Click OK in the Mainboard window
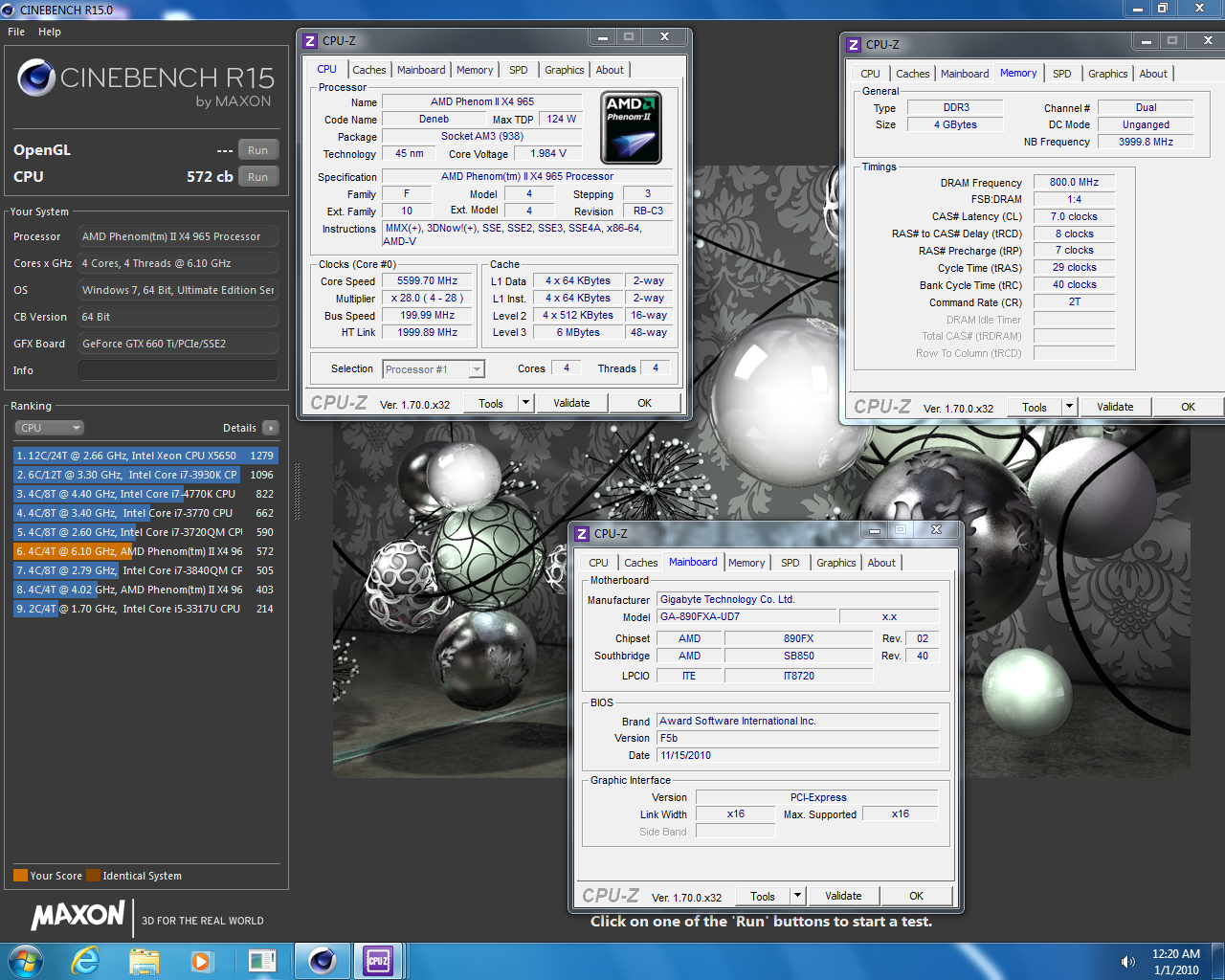This screenshot has width=1225, height=980. point(917,896)
